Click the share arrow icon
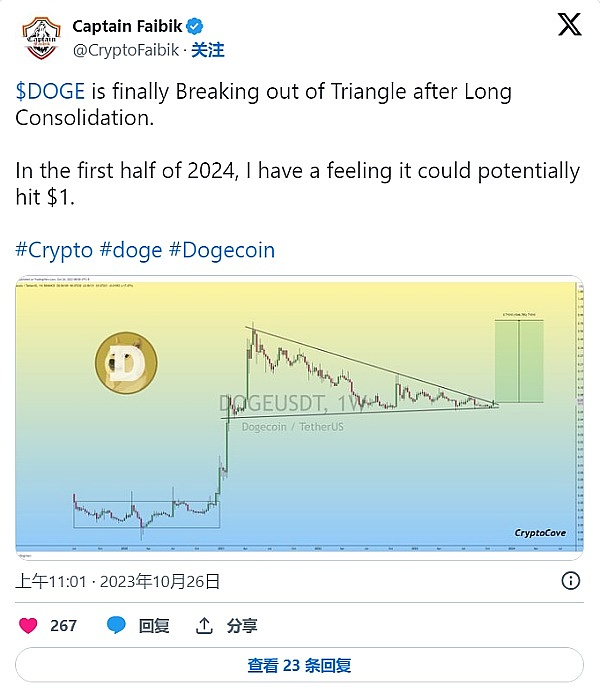The height and width of the screenshot is (693, 600). tap(204, 626)
